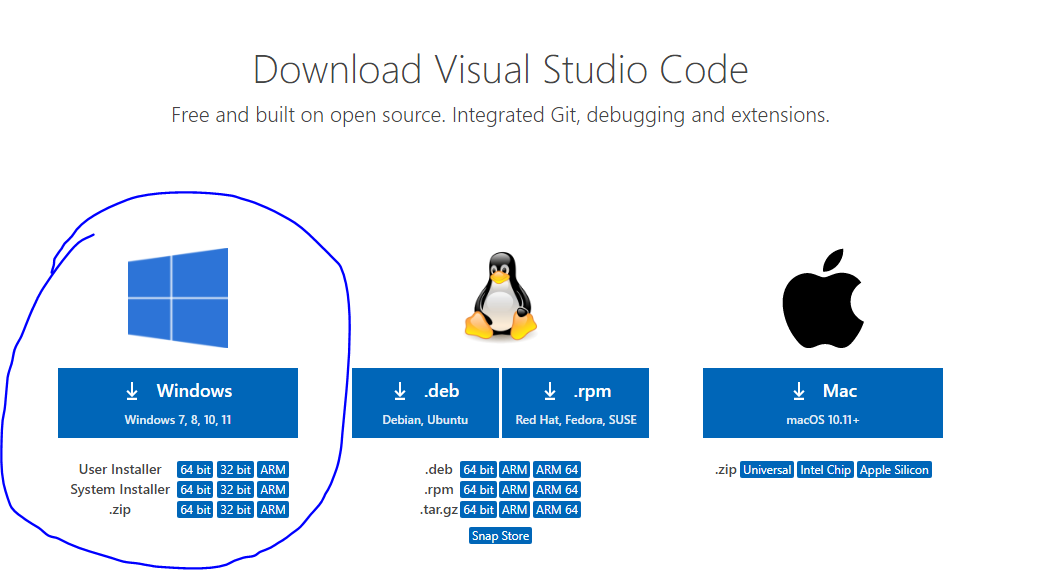Select 32 bit System Installer for Windows
This screenshot has height=579, width=1038.
(x=235, y=489)
